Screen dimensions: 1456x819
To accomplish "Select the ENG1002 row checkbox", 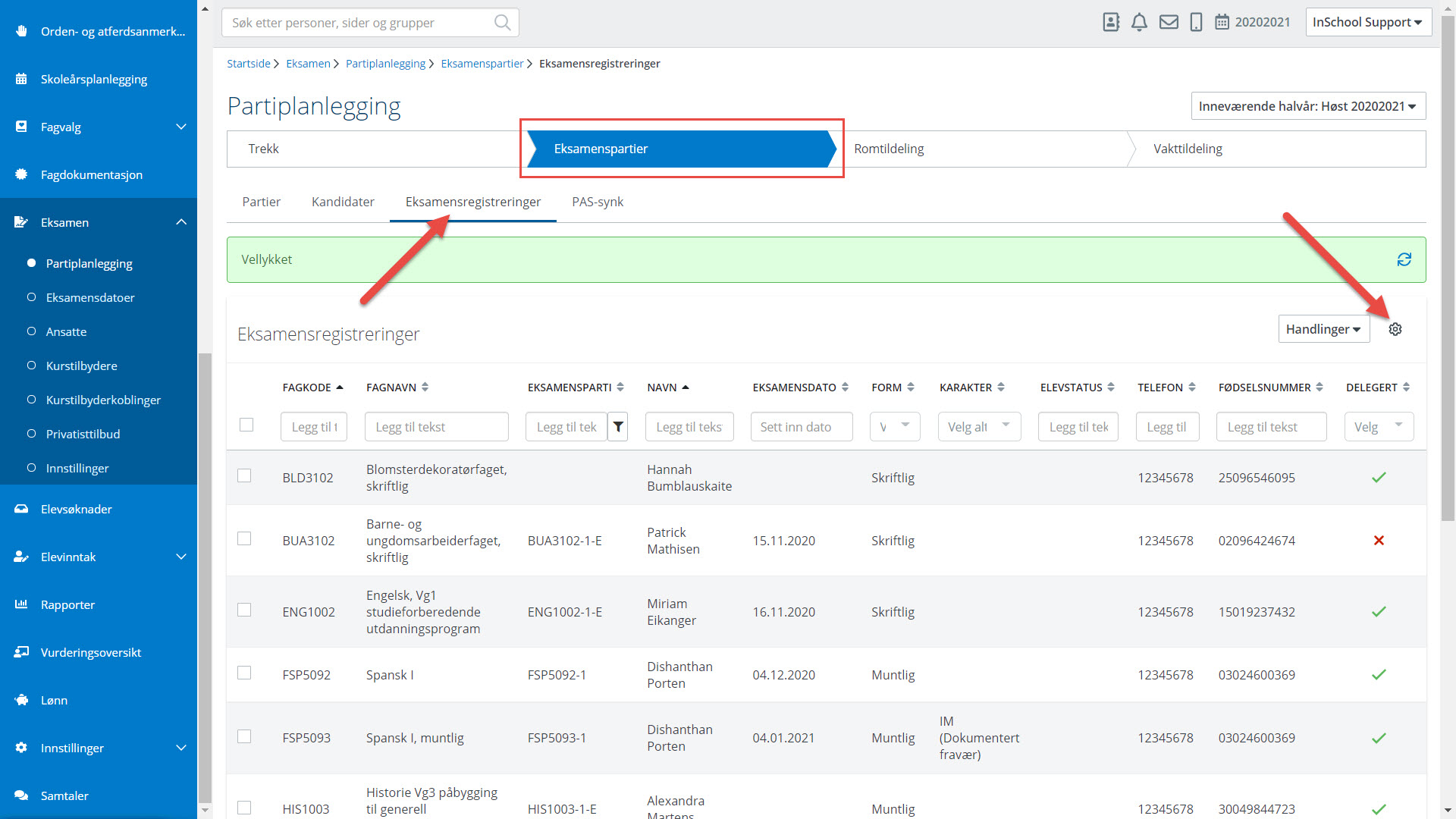I will pos(244,610).
